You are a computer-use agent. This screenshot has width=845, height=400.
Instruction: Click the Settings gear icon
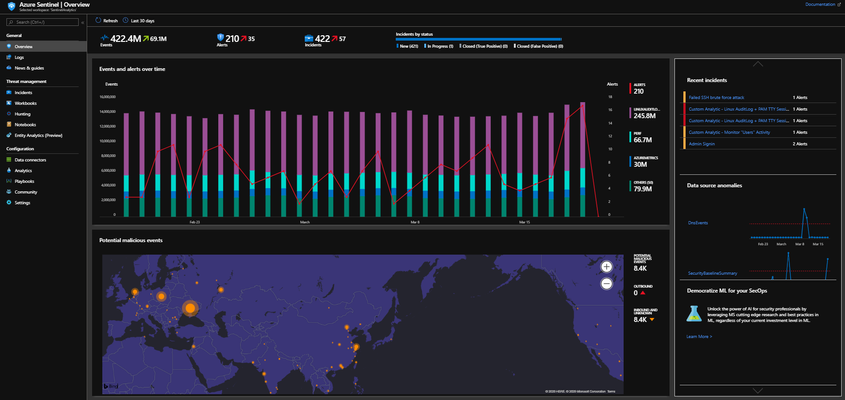tap(9, 203)
